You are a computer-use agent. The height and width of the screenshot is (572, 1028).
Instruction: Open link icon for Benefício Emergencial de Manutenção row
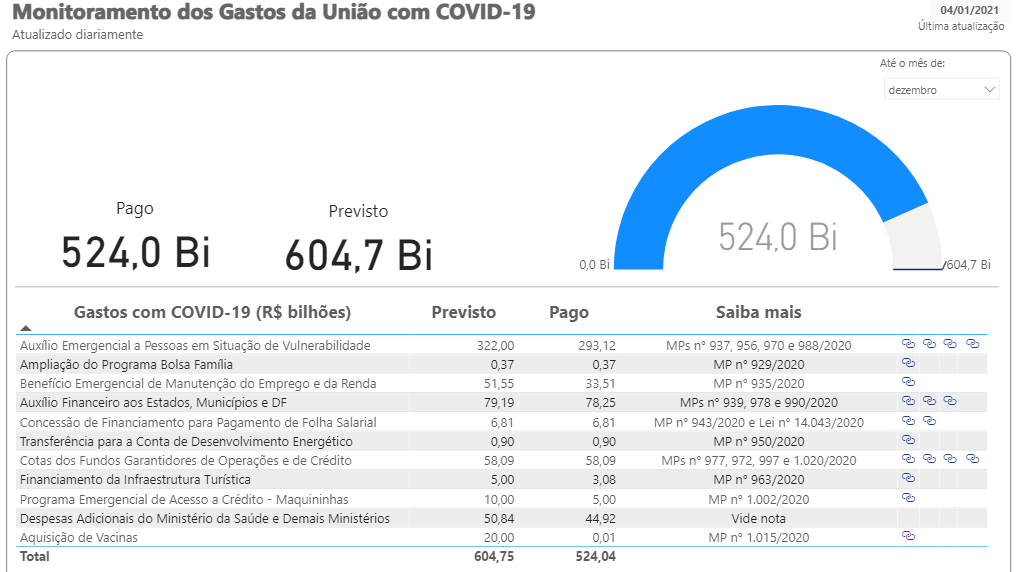click(908, 381)
